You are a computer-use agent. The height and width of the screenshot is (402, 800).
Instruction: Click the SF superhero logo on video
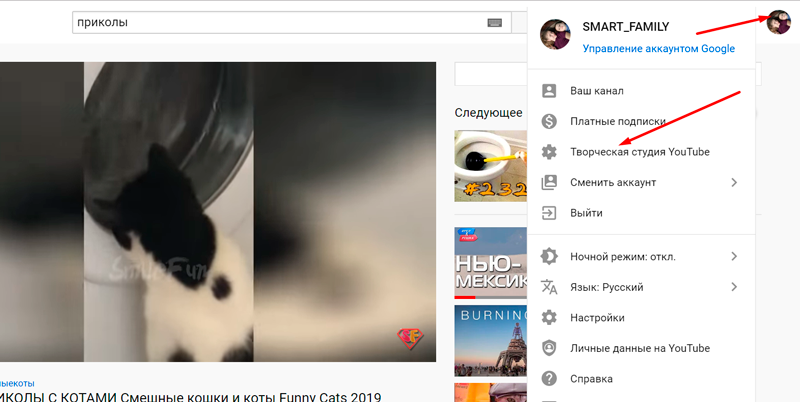[x=410, y=339]
